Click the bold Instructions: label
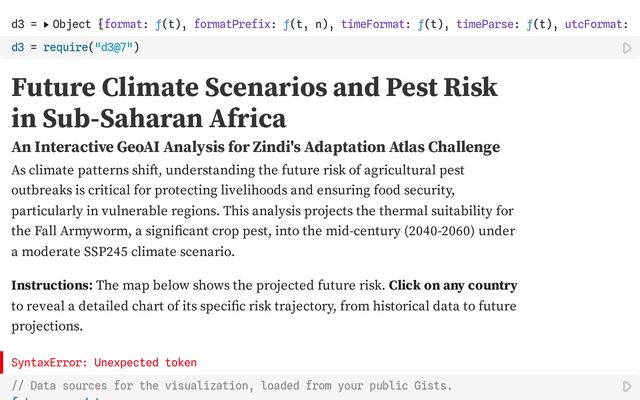 click(52, 286)
